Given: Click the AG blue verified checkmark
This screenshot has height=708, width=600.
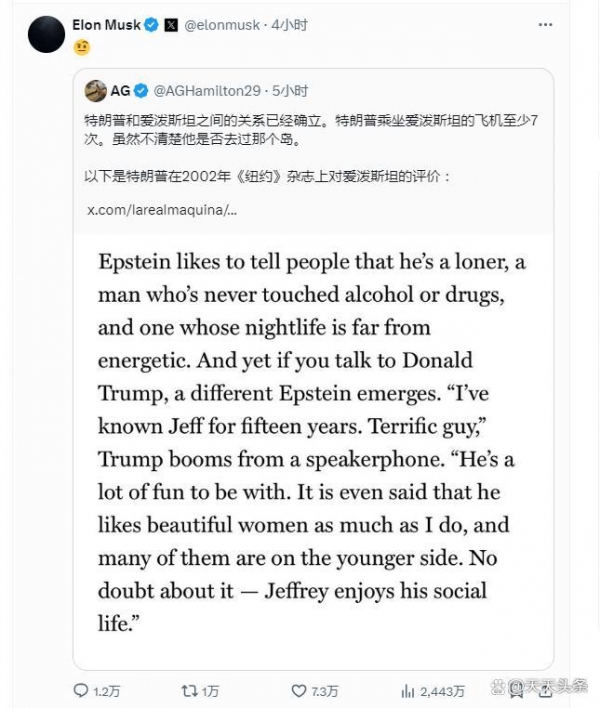Looking at the screenshot, I should tap(141, 91).
